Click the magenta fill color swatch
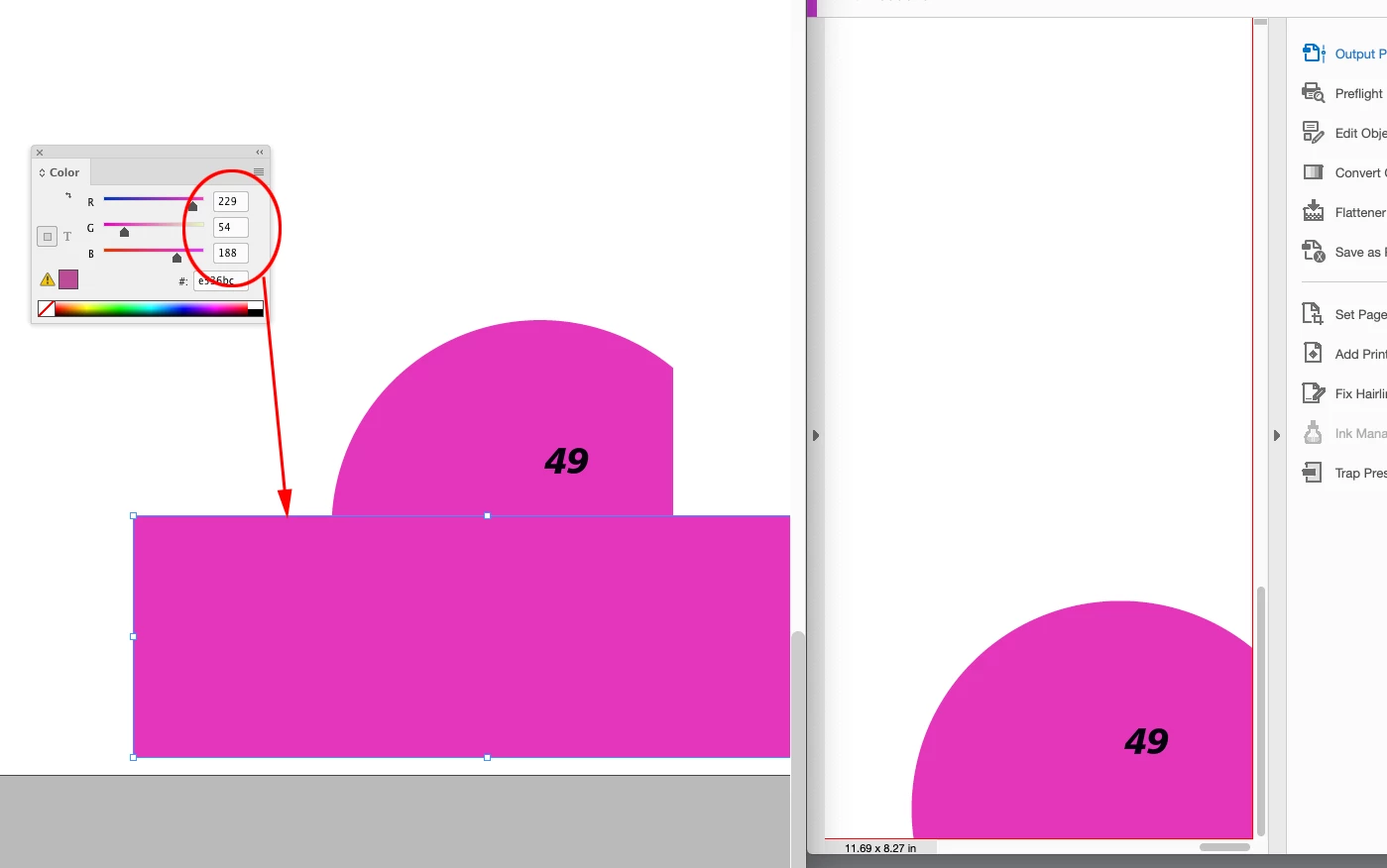The width and height of the screenshot is (1387, 868). point(68,279)
